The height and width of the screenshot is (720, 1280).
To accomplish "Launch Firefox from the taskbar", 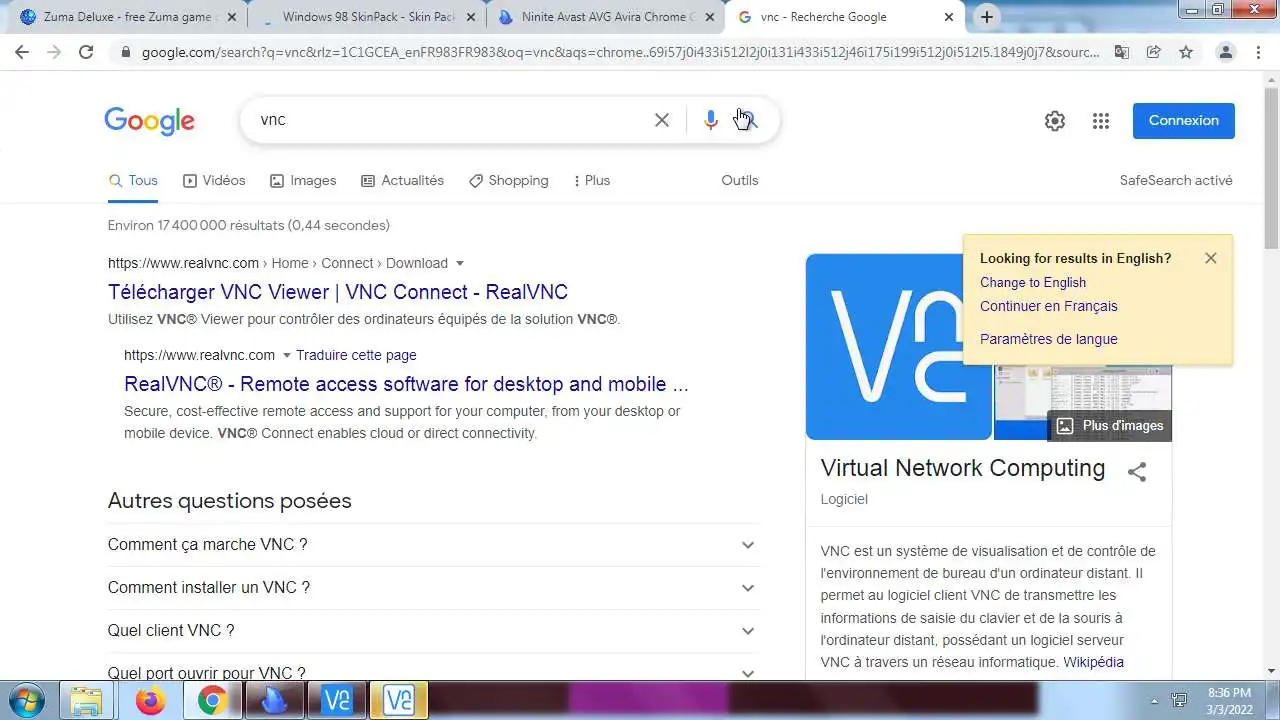I will (151, 700).
